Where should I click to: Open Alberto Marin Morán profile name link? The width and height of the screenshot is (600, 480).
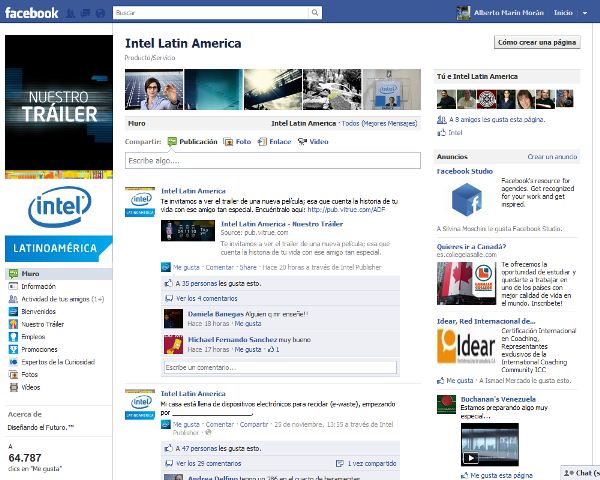tap(509, 13)
